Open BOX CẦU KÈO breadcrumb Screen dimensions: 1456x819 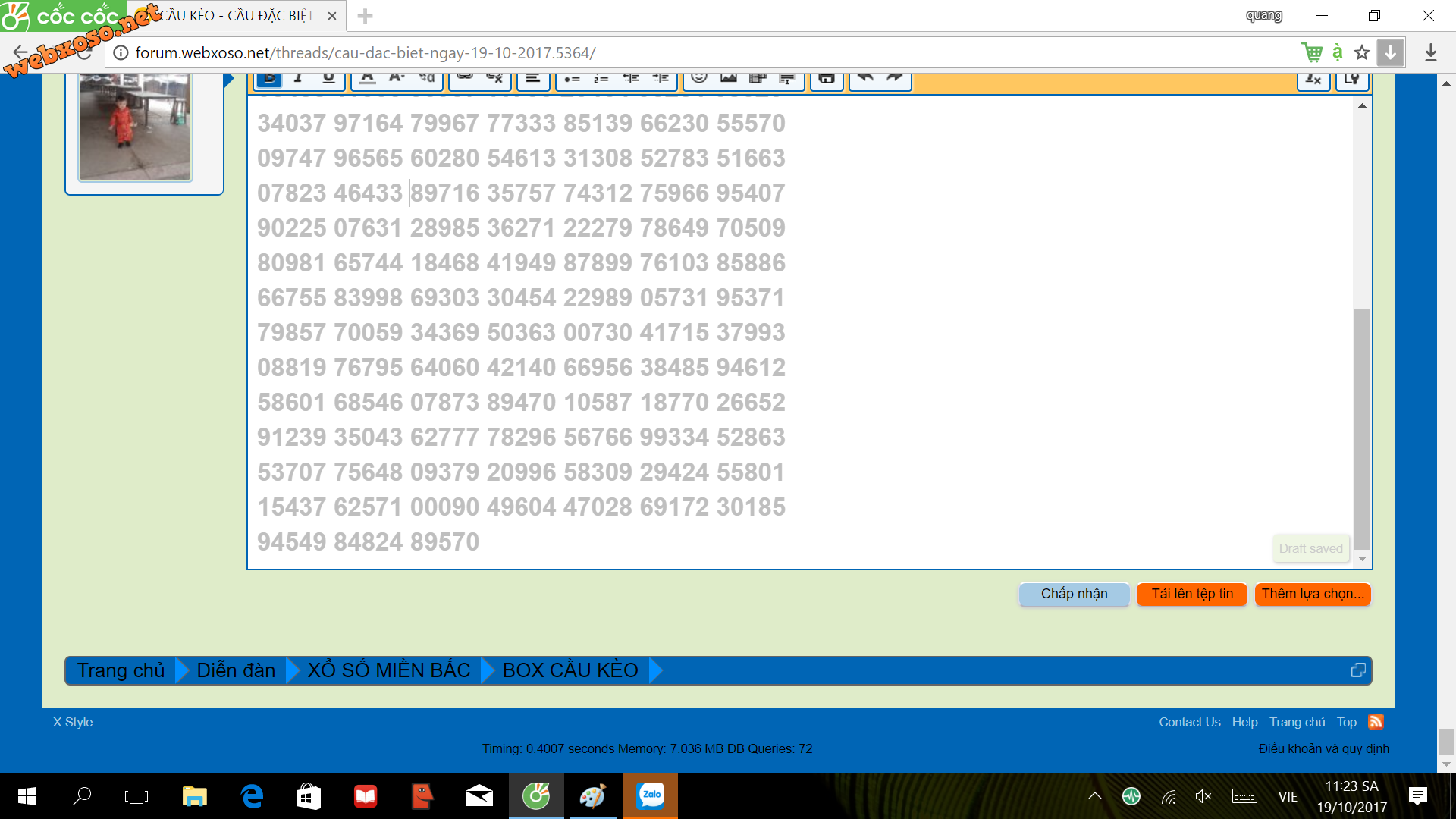click(570, 670)
